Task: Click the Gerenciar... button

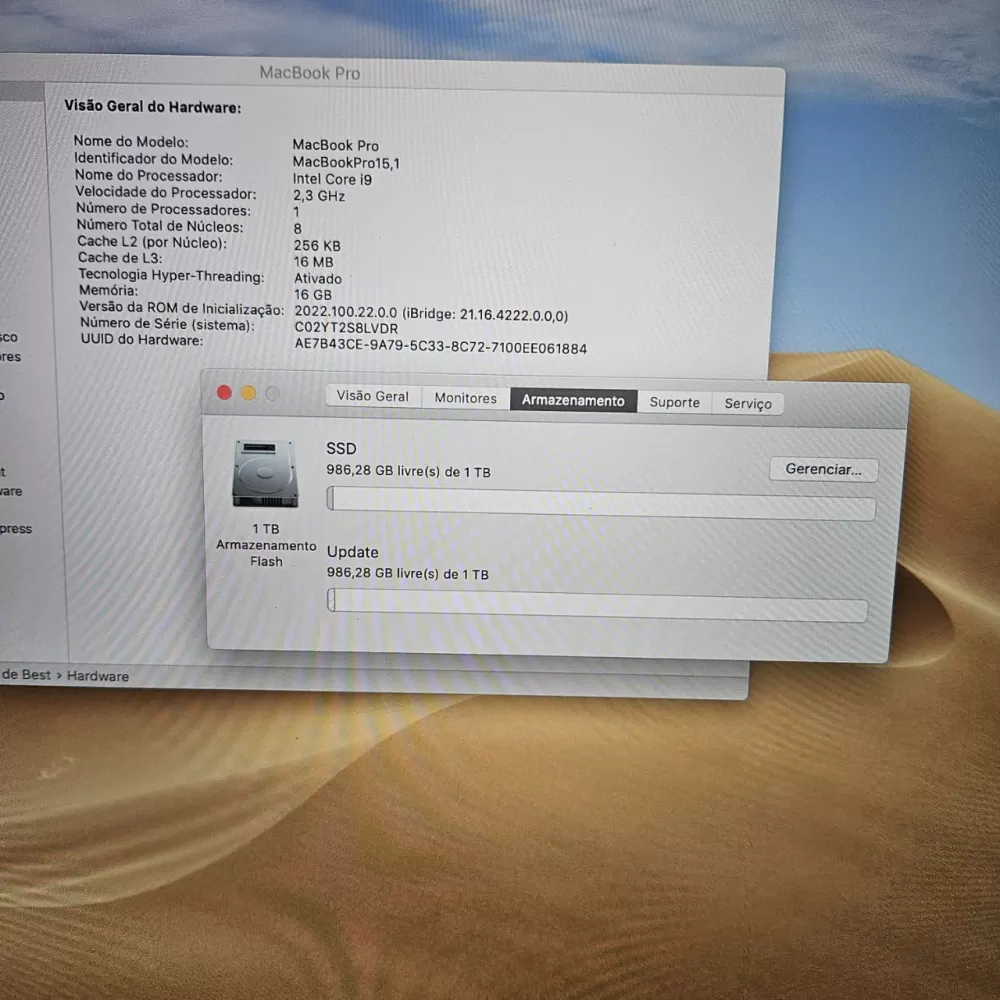Action: pyautogui.click(x=823, y=469)
